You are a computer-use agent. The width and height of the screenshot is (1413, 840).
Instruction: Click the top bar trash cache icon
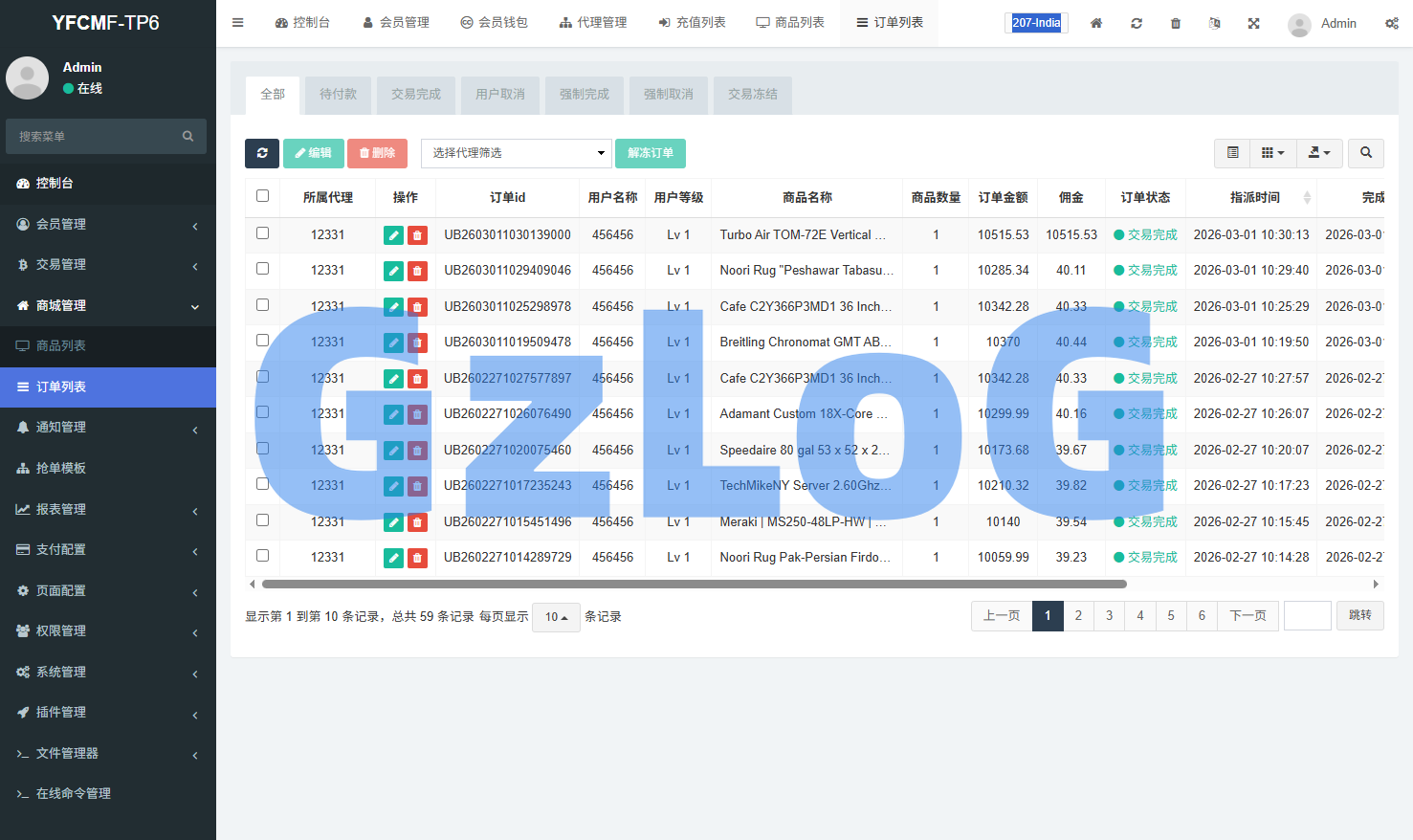coord(1176,23)
